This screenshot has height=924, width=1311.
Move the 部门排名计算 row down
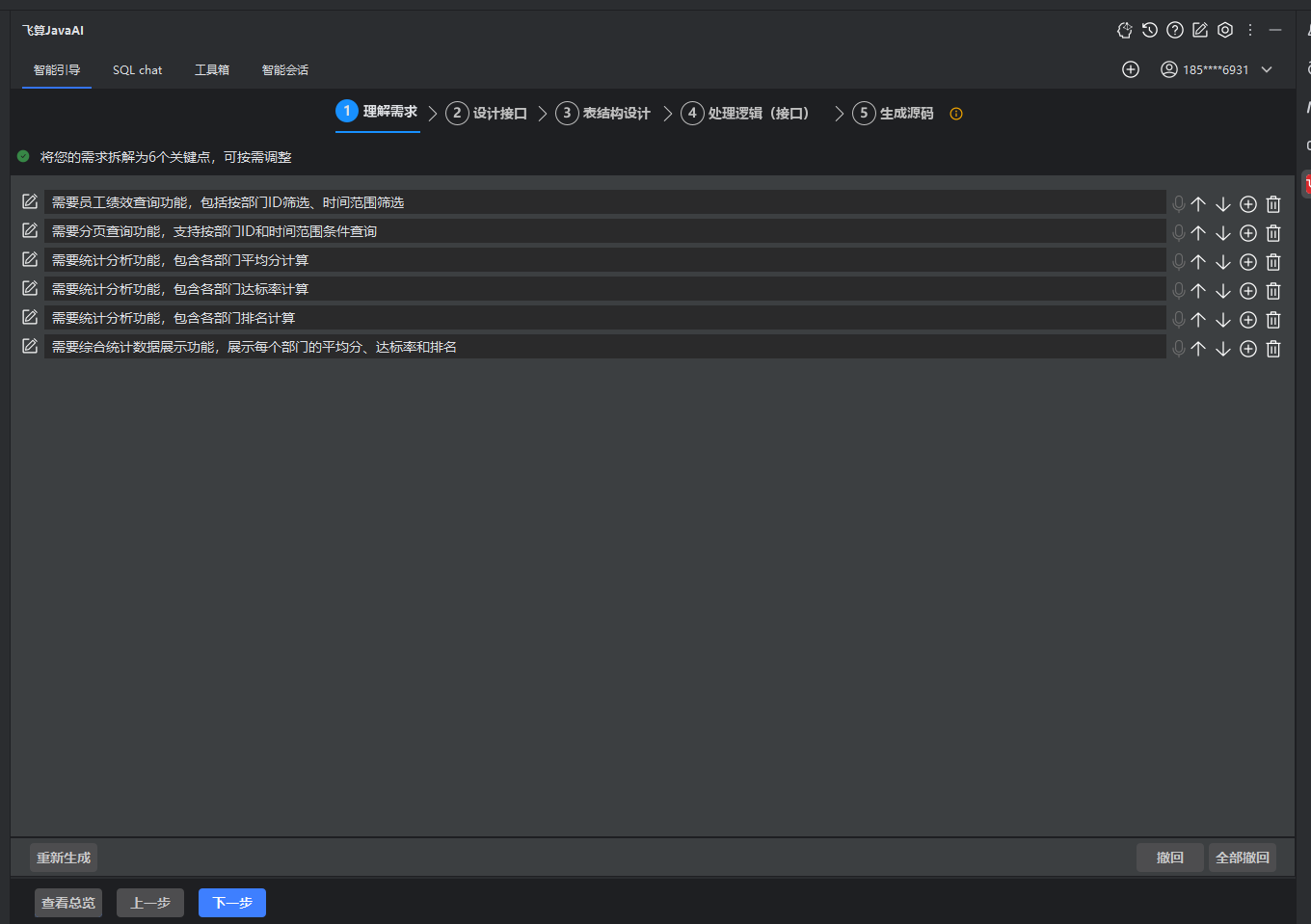coord(1223,320)
